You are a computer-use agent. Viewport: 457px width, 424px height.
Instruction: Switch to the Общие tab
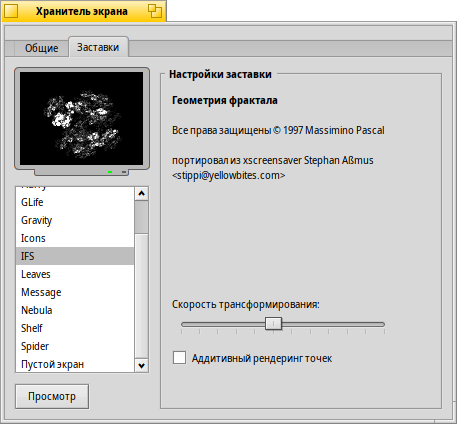(41, 48)
